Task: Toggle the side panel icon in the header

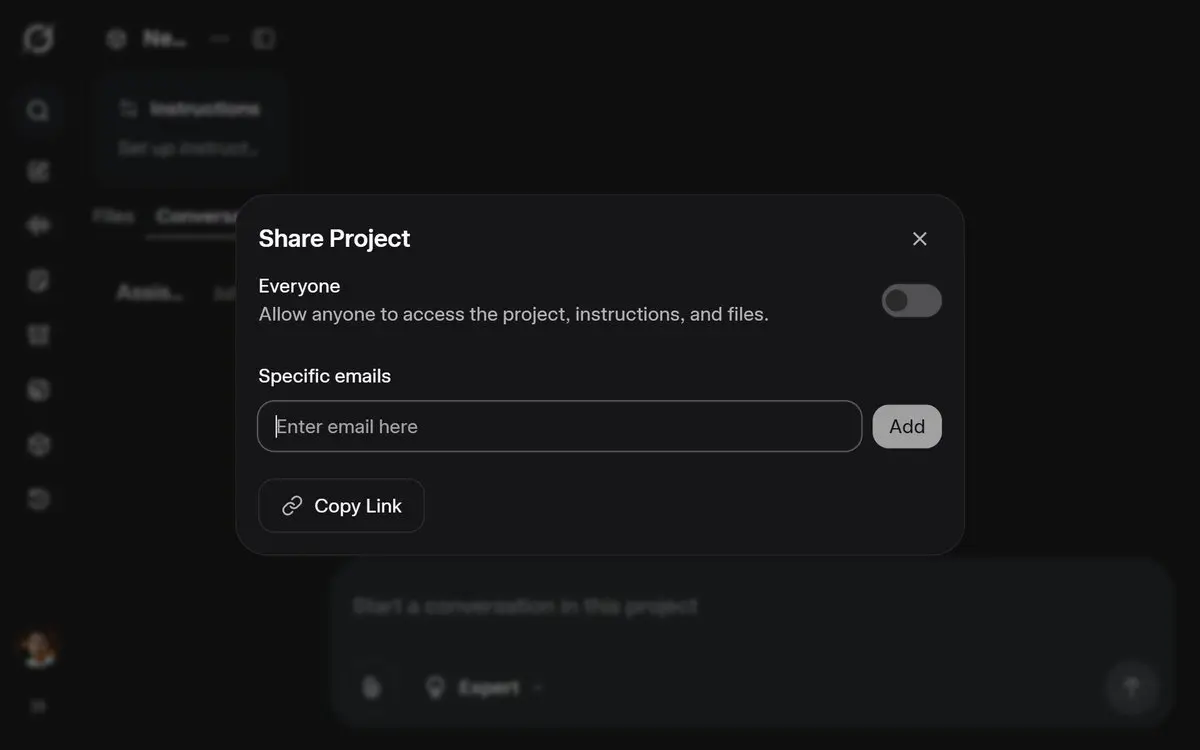Action: [263, 39]
